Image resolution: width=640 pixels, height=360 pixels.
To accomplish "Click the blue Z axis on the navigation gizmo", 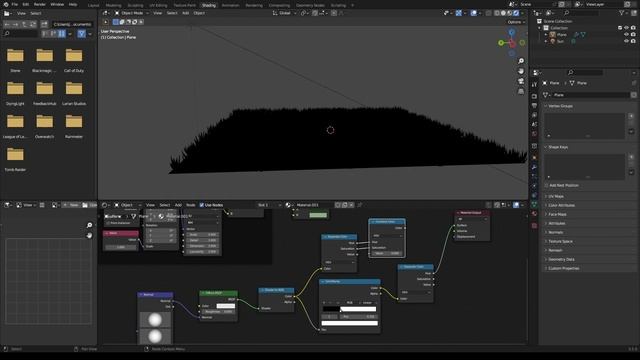I will click(512, 32).
